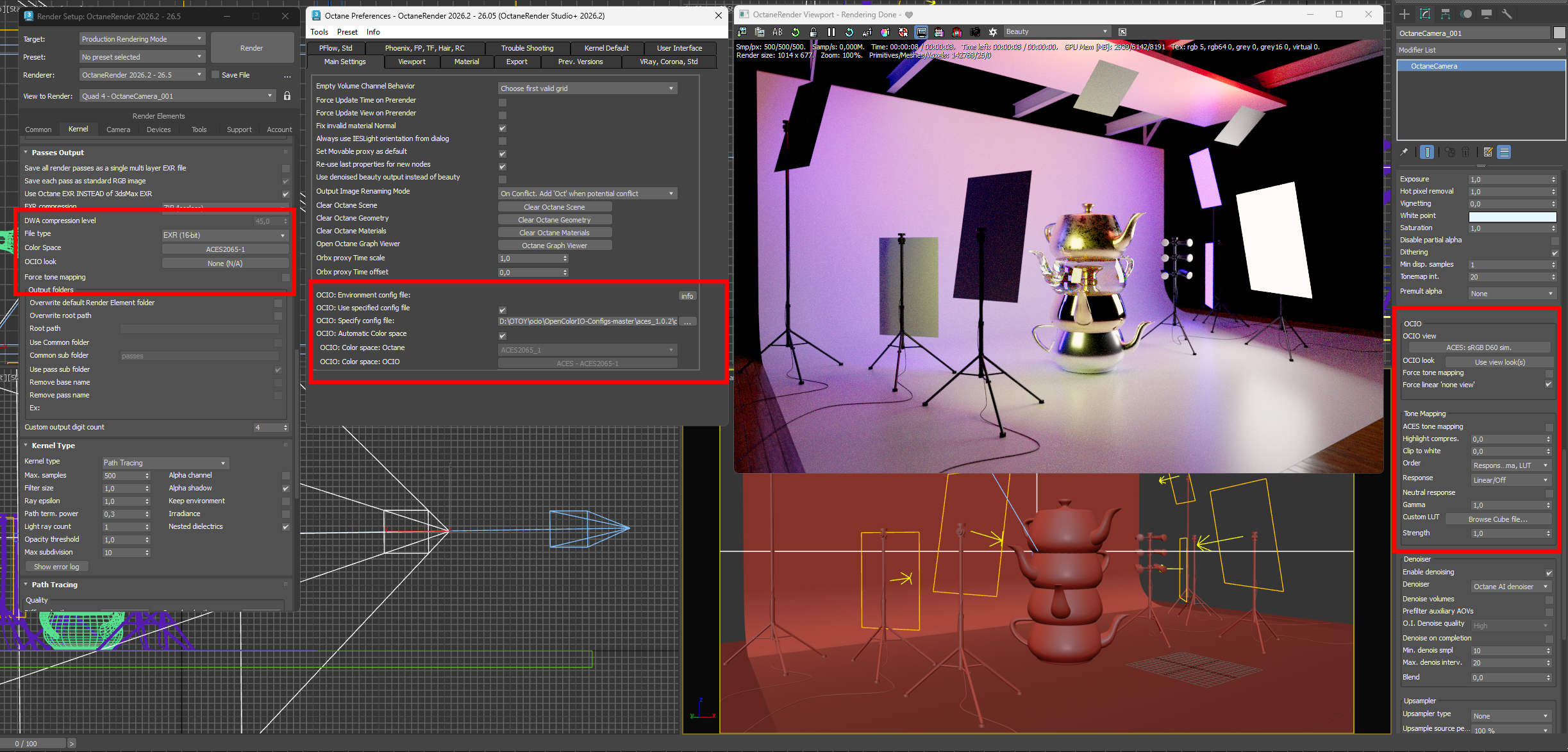The width and height of the screenshot is (1568, 752).
Task: Toggle Enable denoising checkbox
Action: point(1549,572)
